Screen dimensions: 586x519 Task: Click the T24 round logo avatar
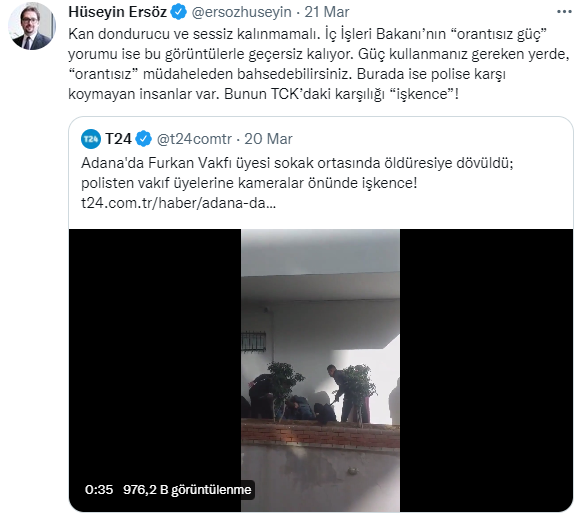point(90,139)
